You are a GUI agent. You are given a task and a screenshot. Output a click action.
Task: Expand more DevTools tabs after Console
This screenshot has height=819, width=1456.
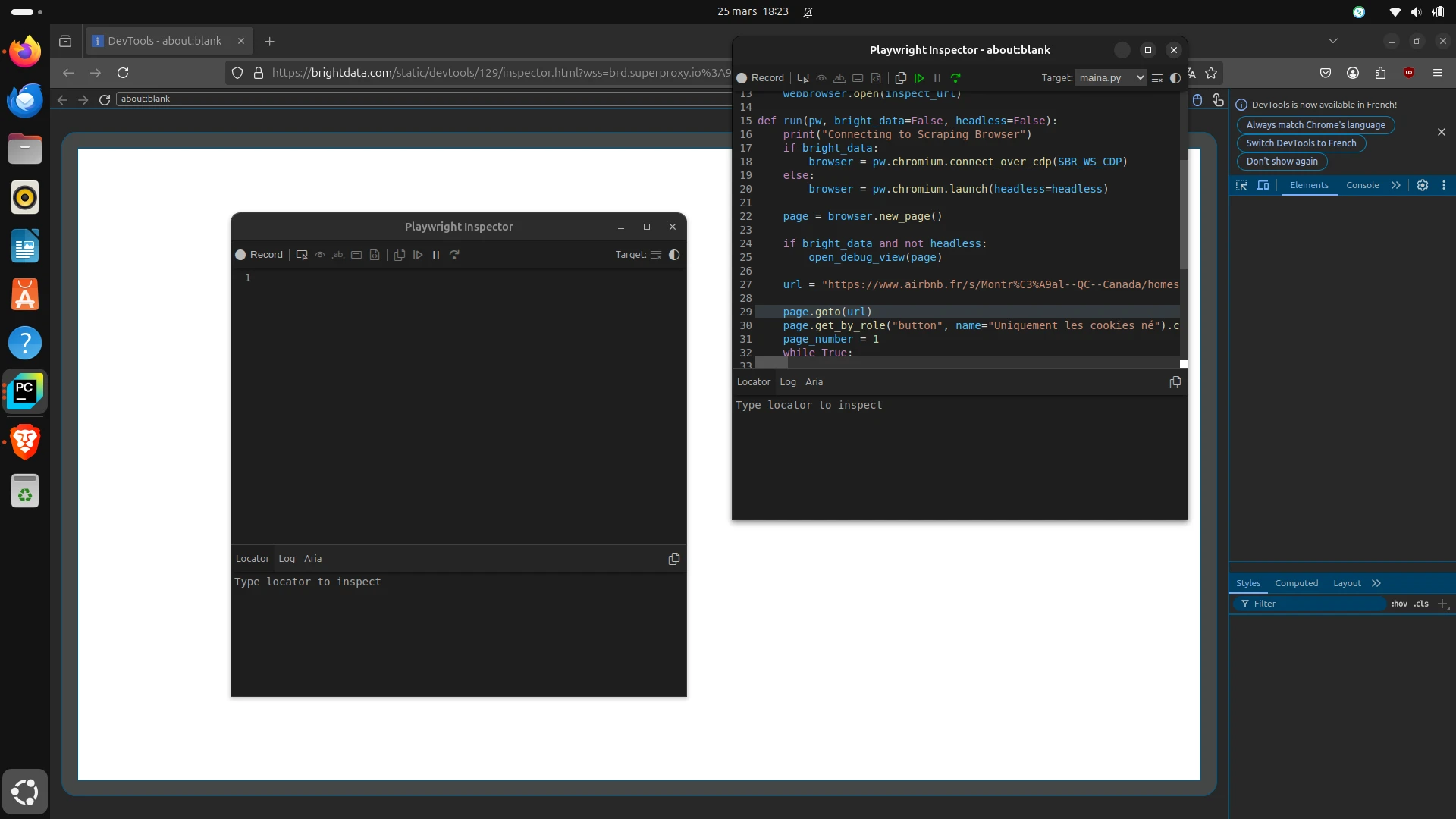[x=1396, y=185]
